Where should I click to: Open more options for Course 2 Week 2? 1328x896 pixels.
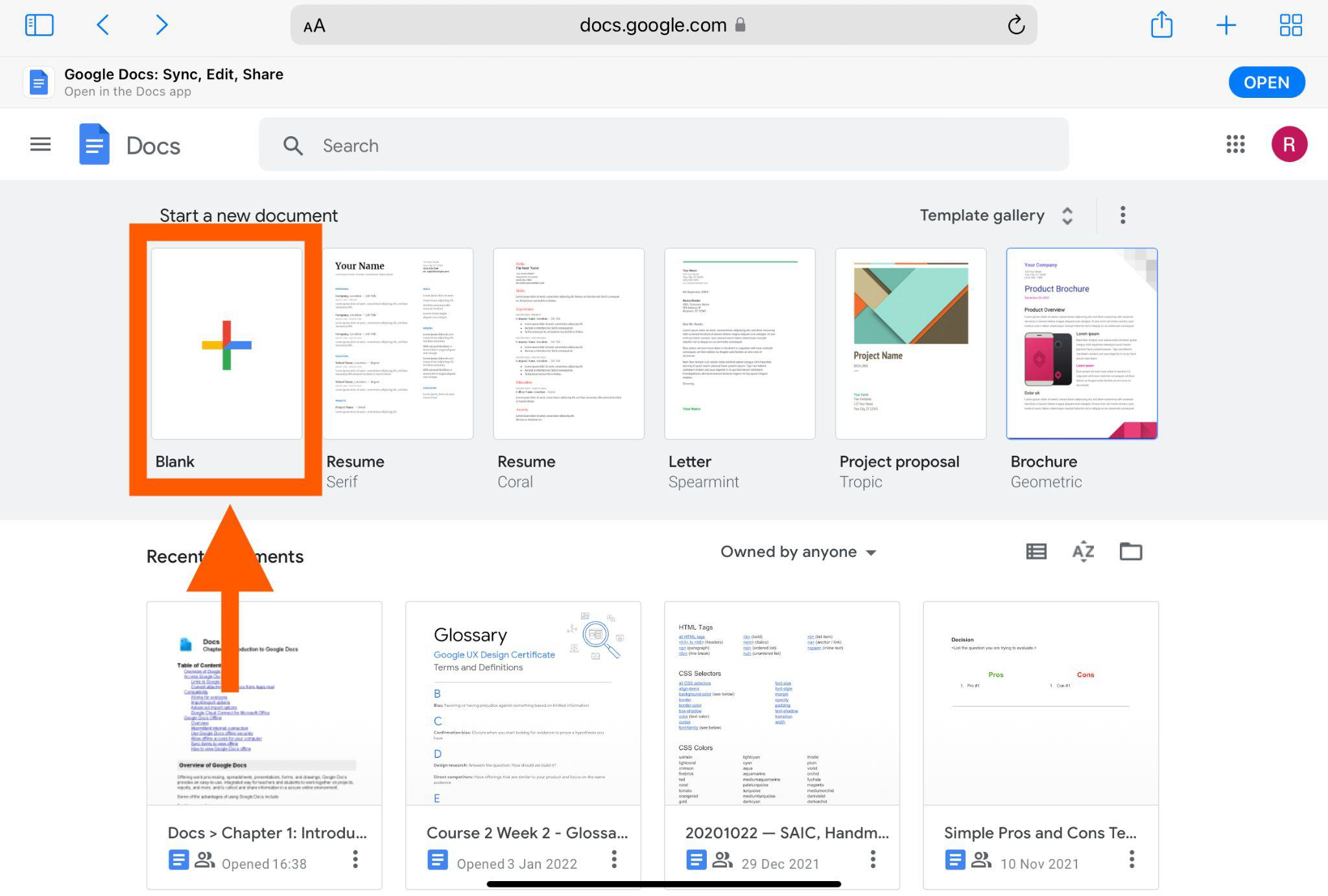click(614, 860)
